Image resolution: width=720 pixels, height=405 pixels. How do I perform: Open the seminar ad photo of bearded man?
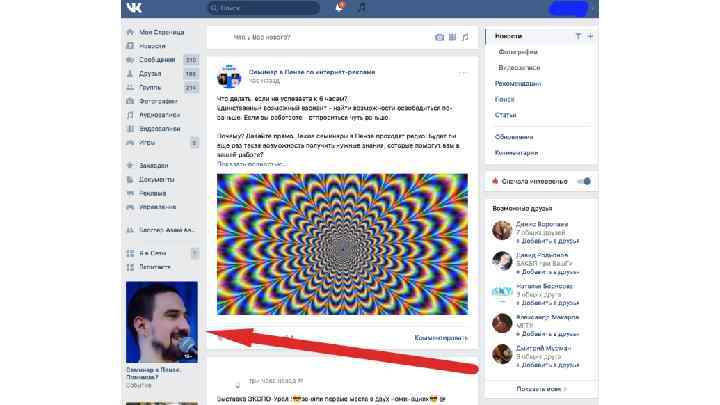click(x=162, y=322)
